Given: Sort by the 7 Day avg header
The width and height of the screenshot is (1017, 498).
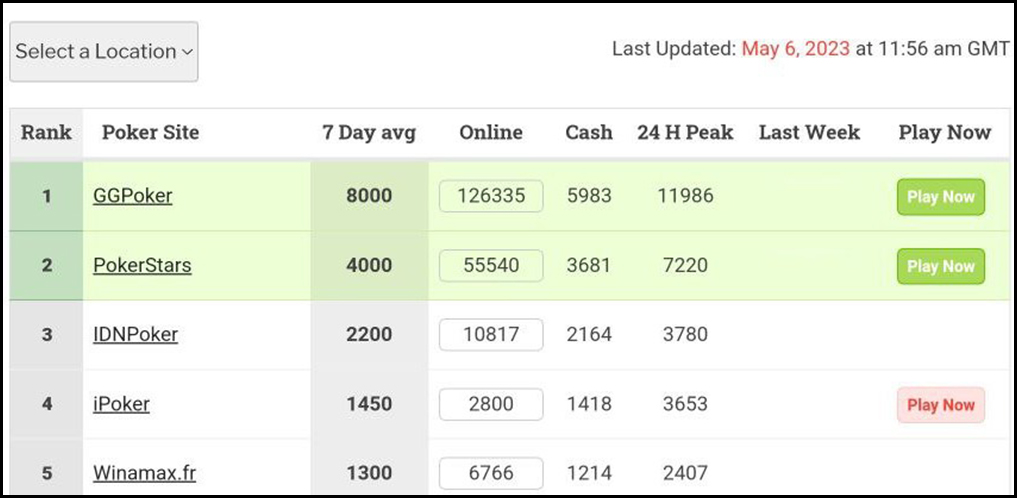Looking at the screenshot, I should click(x=369, y=132).
